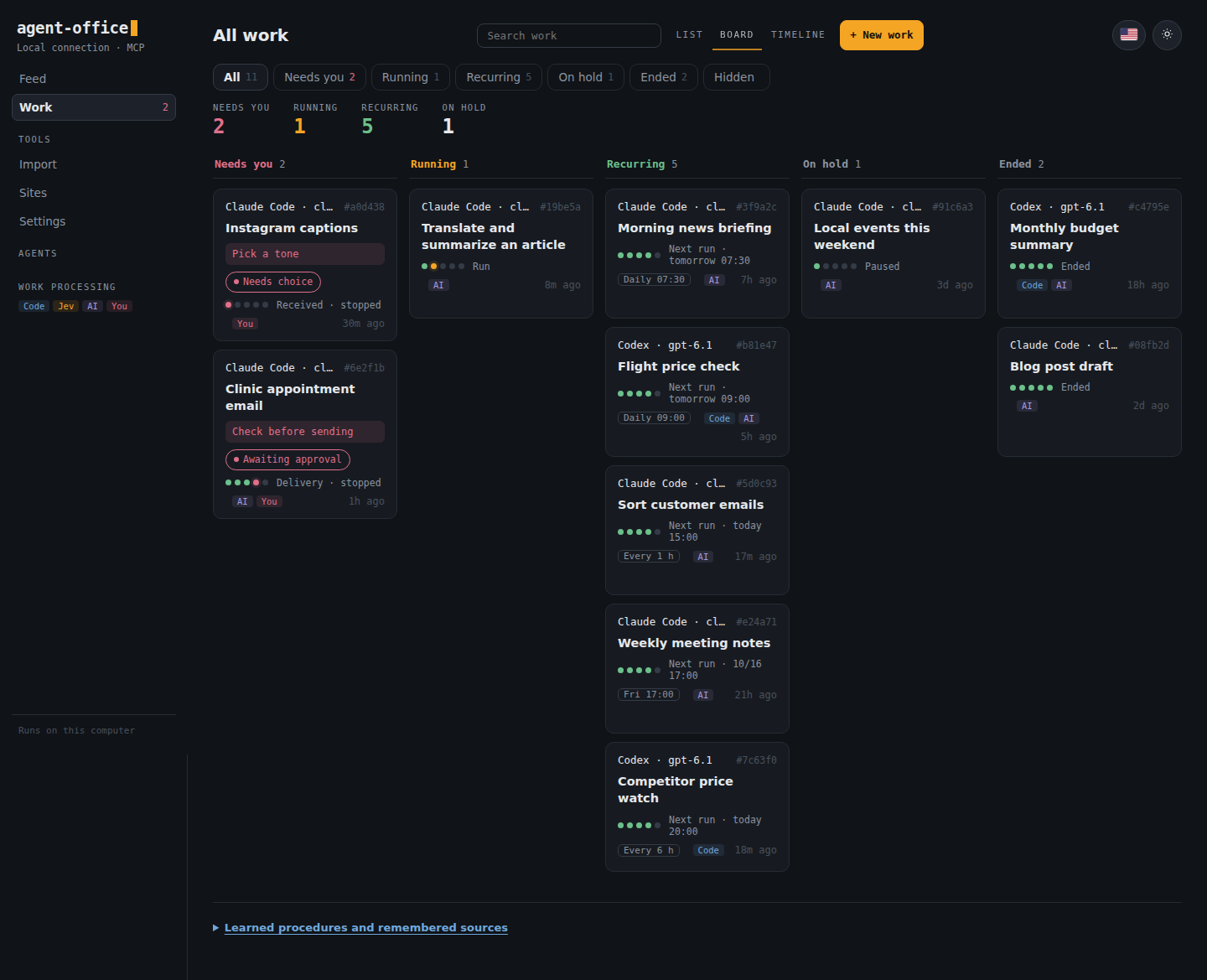Screen dimensions: 1207x980
Task: Open the Flight price check card
Action: [697, 391]
